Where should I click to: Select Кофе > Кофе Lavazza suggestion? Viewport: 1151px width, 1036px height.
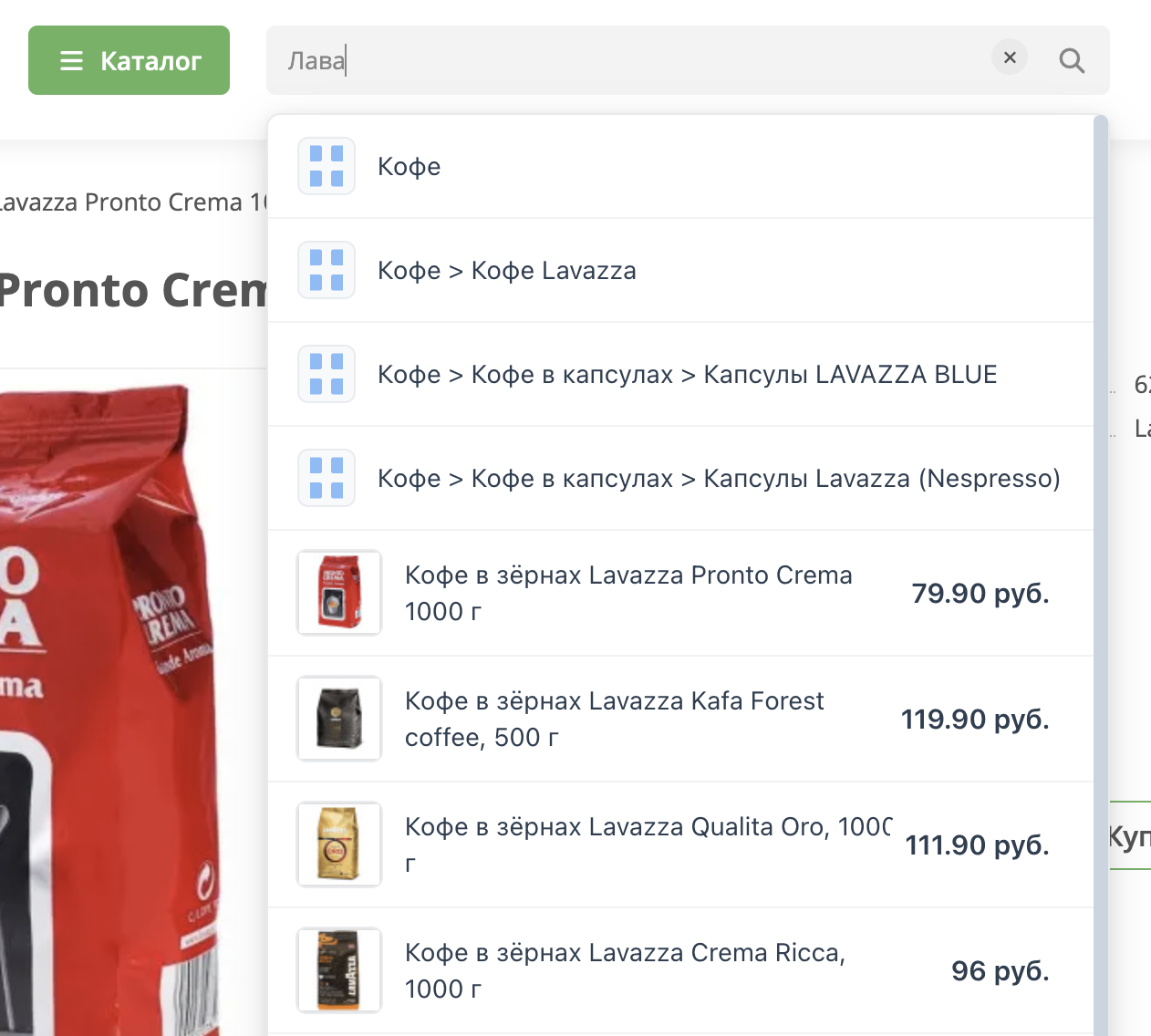click(x=680, y=270)
